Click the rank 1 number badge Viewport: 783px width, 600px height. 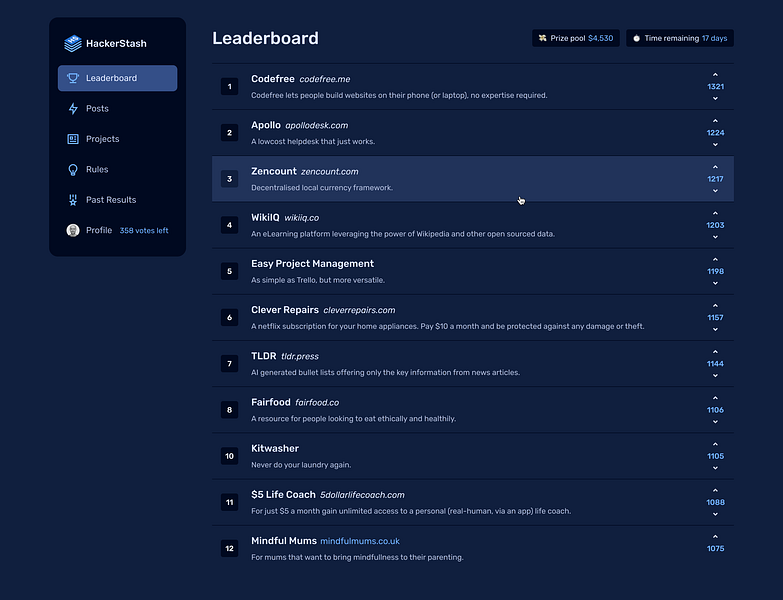230,87
